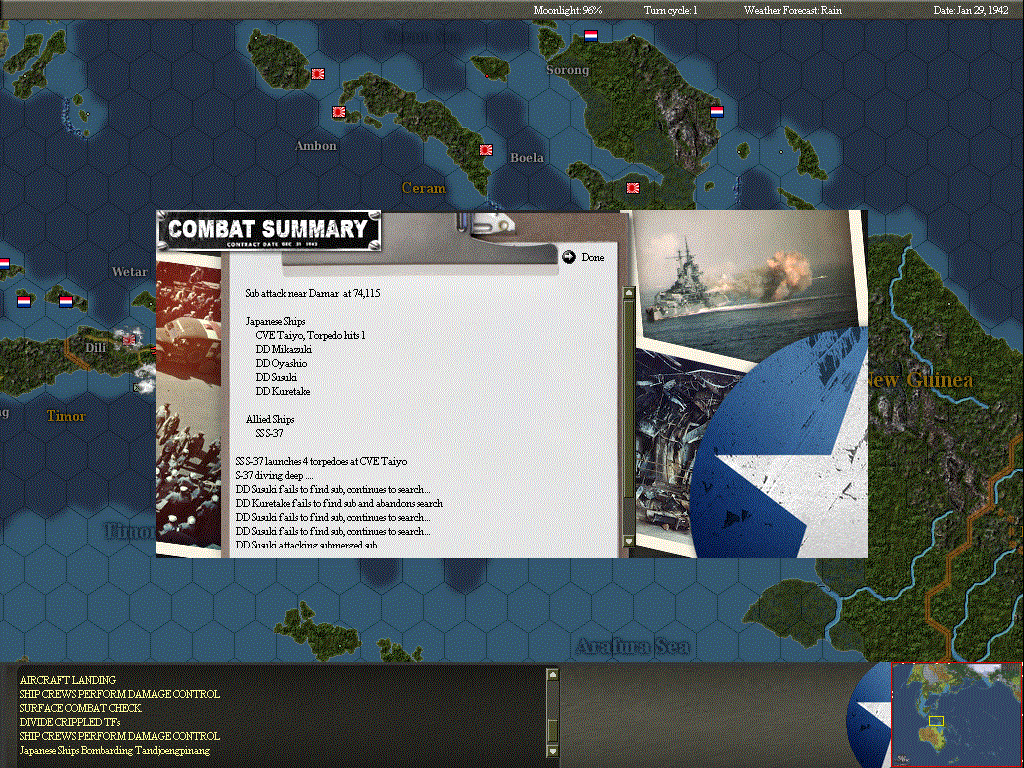Select the Japanese flag southeast of Boela label
The height and width of the screenshot is (768, 1024).
click(633, 188)
